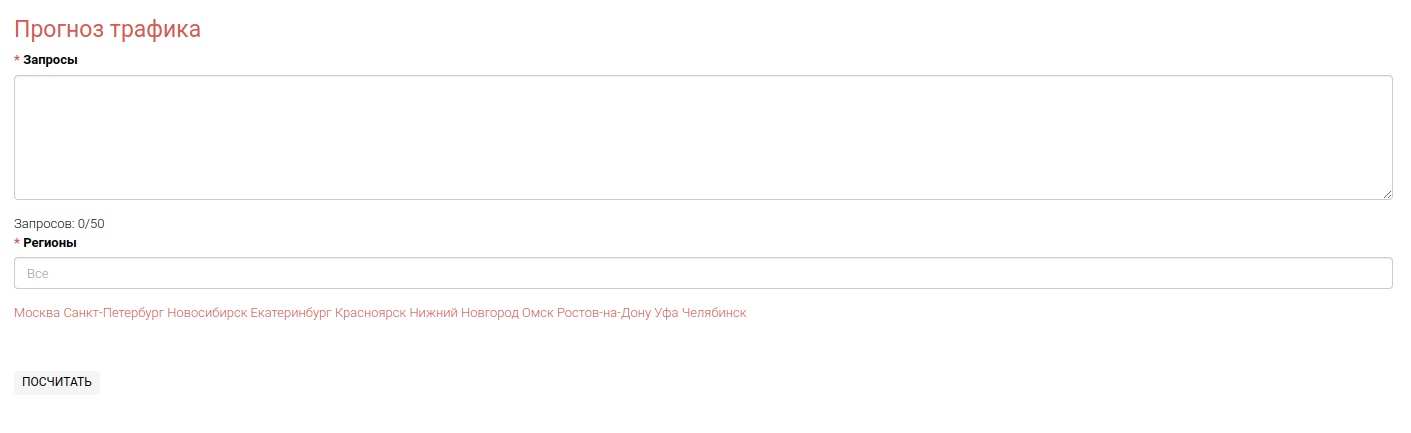
Task: Click the red asterisk beside Регионы
Action: tap(17, 242)
